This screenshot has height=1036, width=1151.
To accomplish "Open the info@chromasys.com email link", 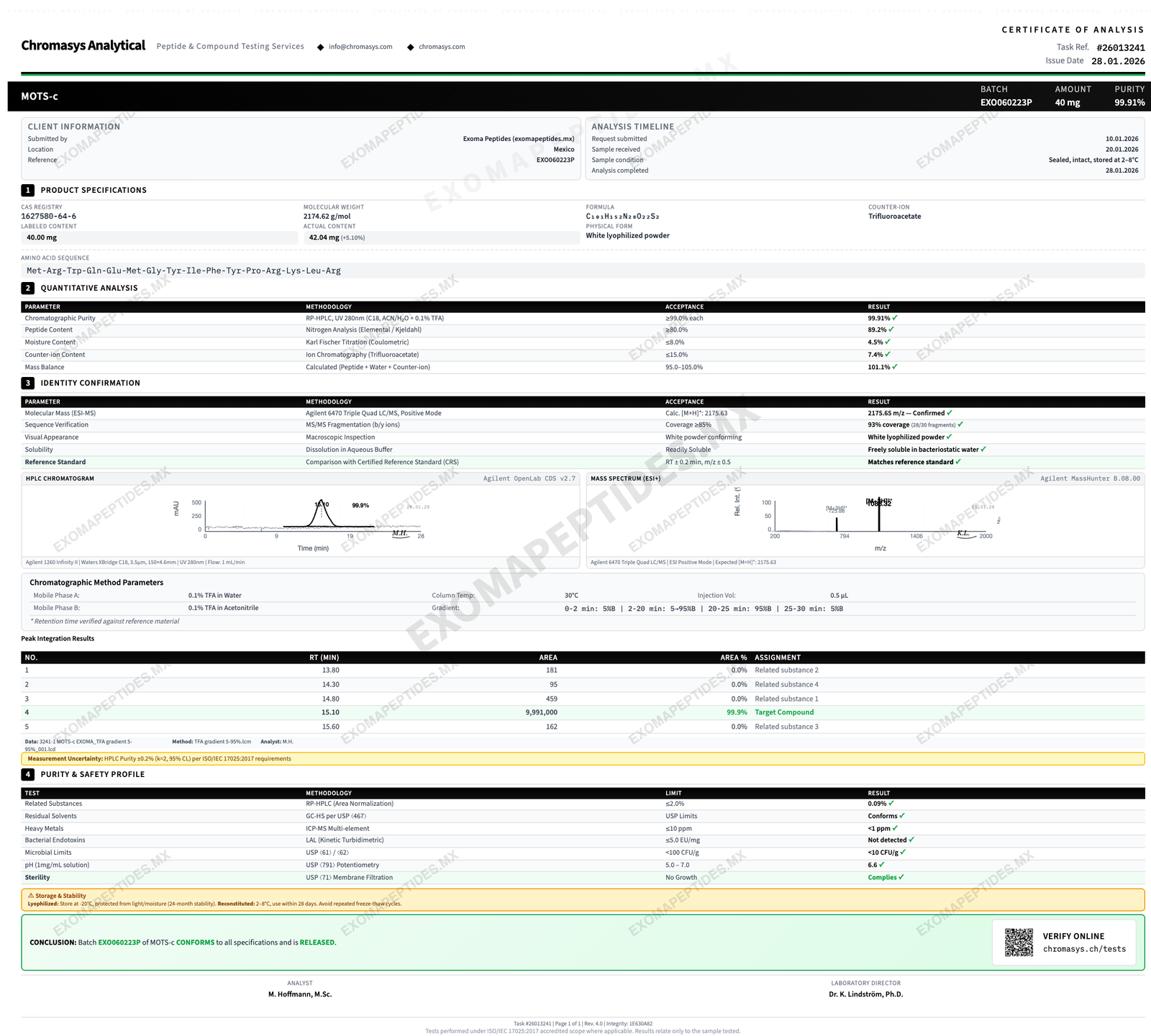I will [360, 47].
